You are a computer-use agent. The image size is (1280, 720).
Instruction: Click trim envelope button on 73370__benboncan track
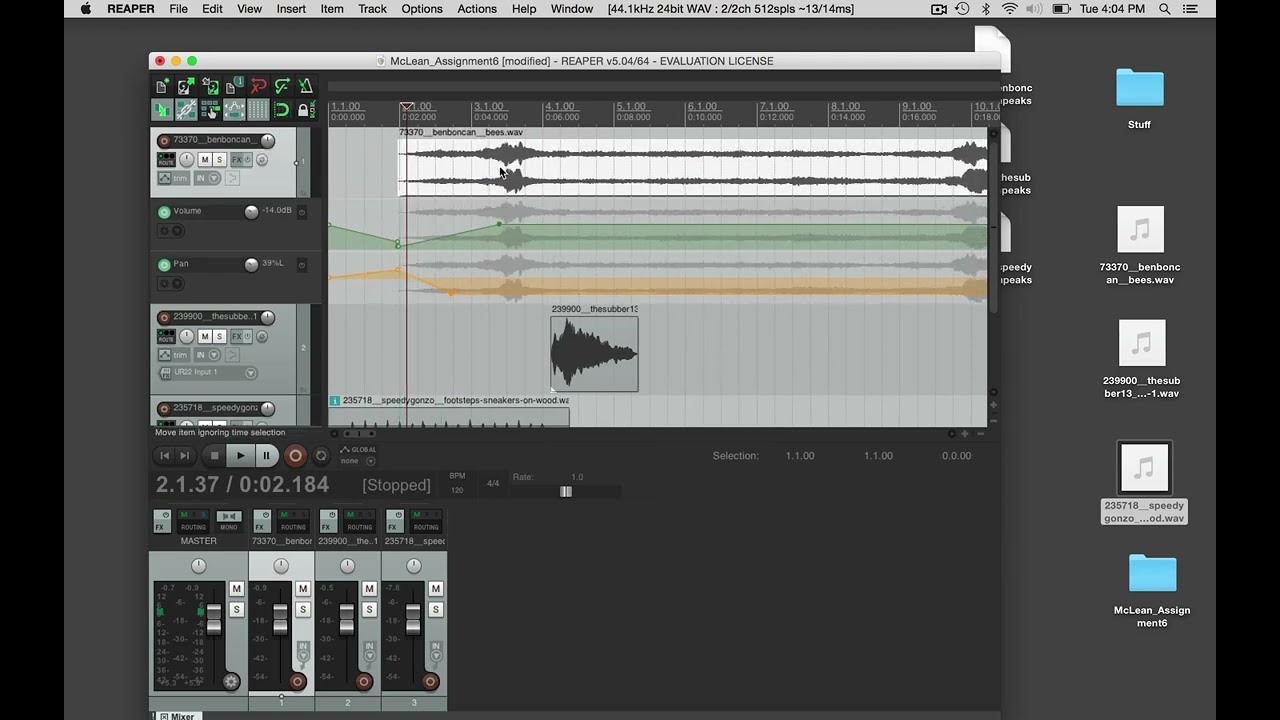[173, 179]
